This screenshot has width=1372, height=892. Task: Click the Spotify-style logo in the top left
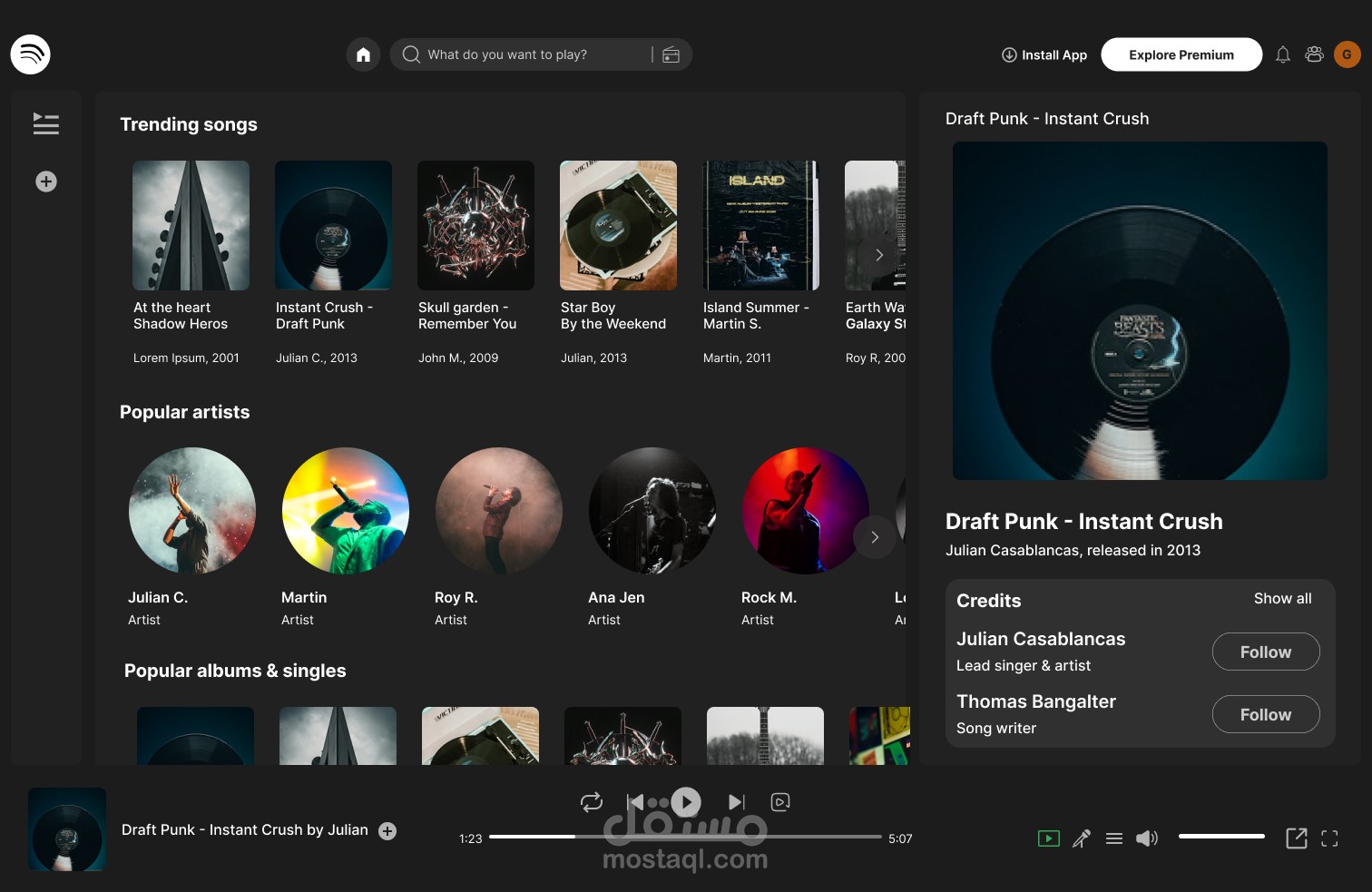point(30,54)
